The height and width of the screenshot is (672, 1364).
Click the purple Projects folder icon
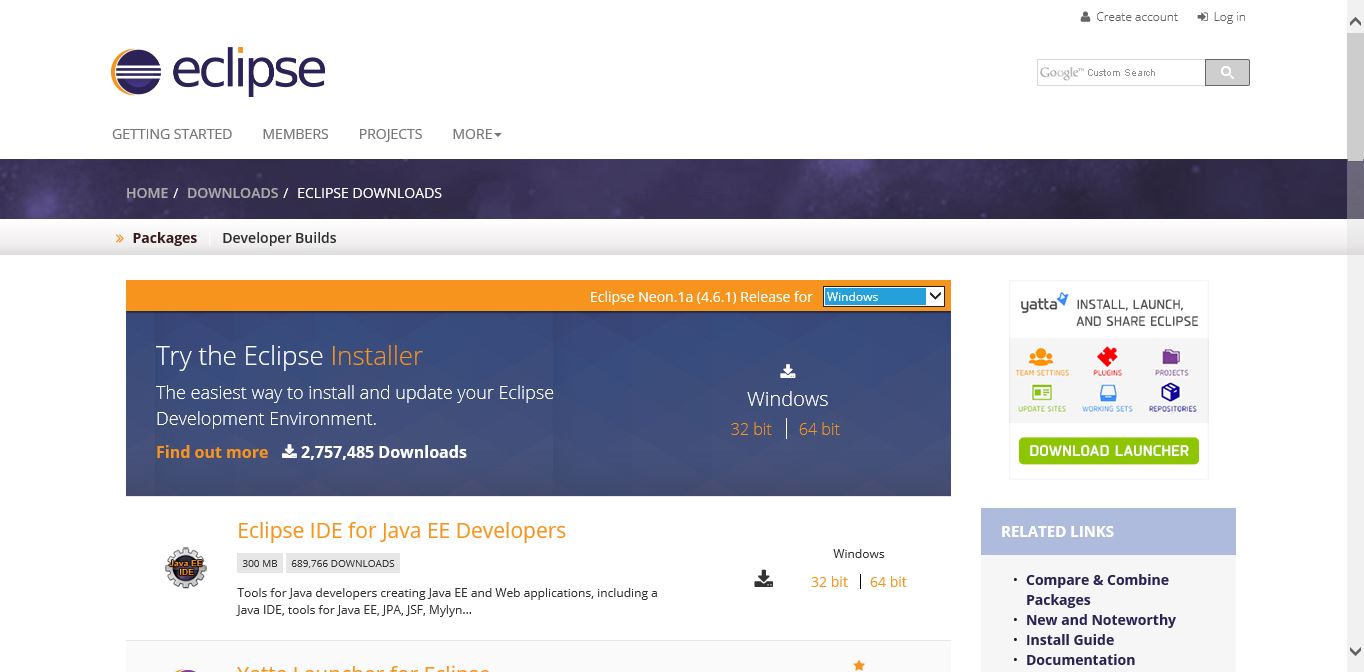[x=1171, y=356]
